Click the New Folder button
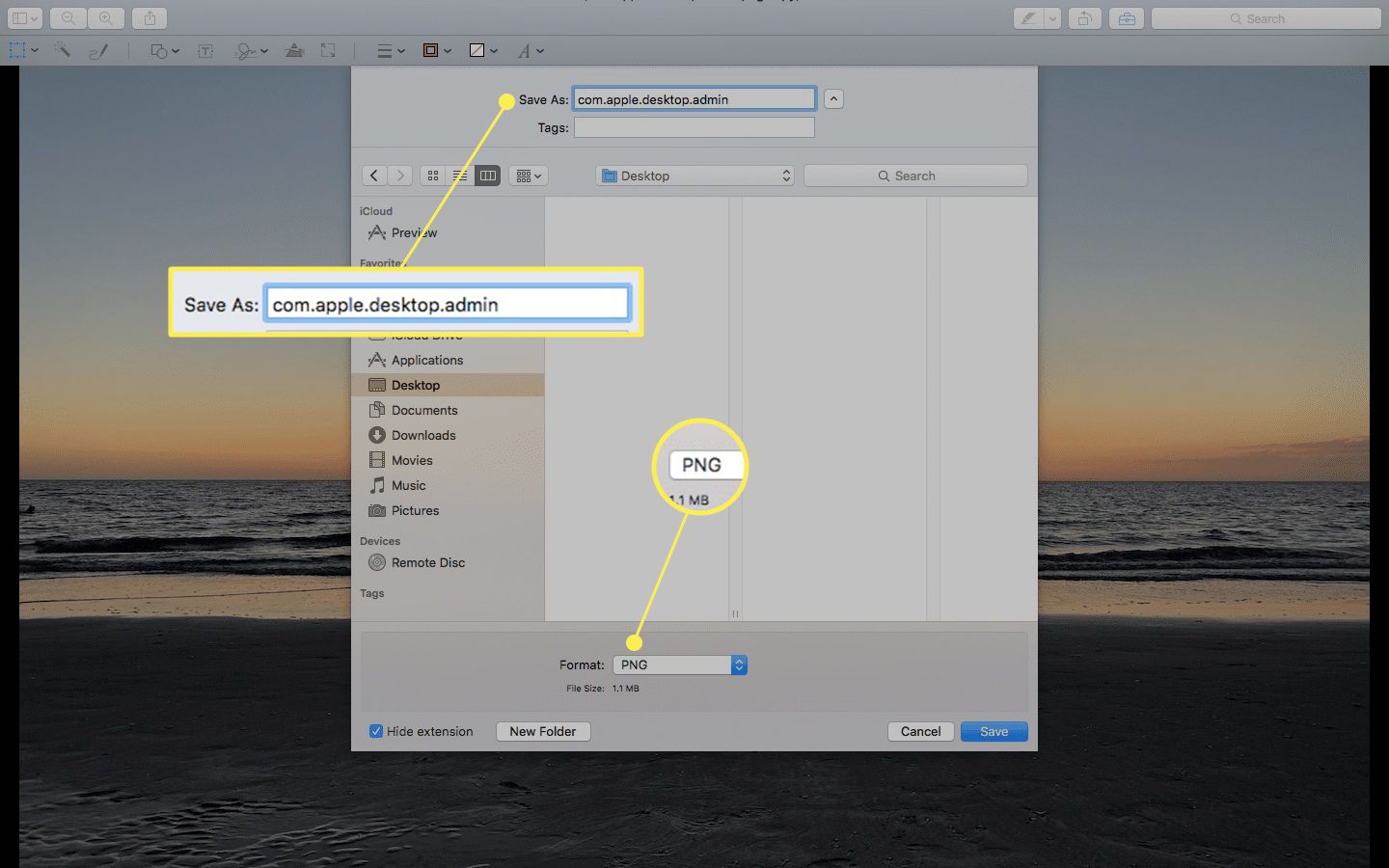1389x868 pixels. tap(543, 731)
